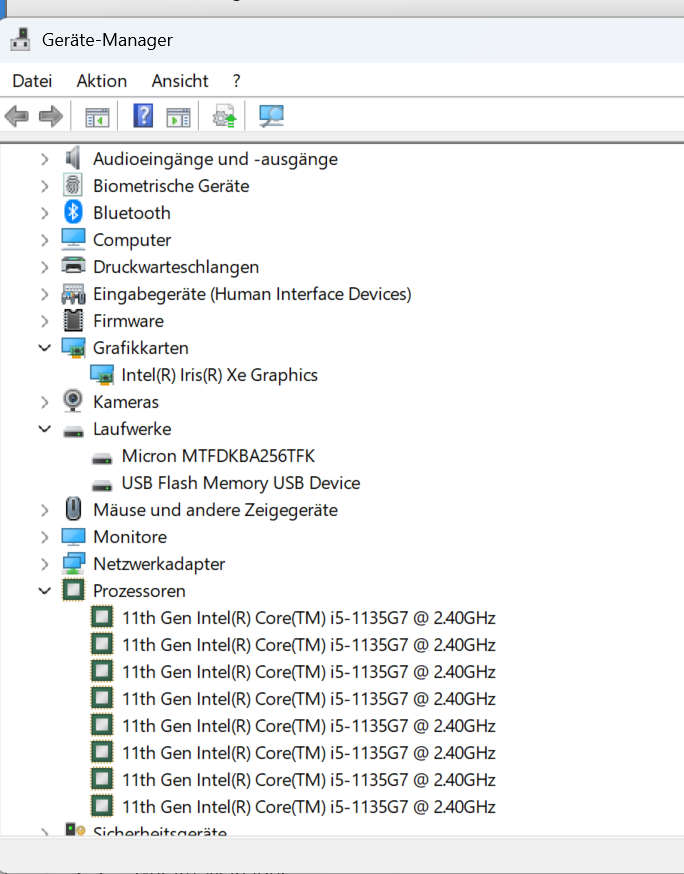Image resolution: width=684 pixels, height=874 pixels.
Task: Click the fingerprint icon for Biometrische Geräte
Action: [73, 186]
